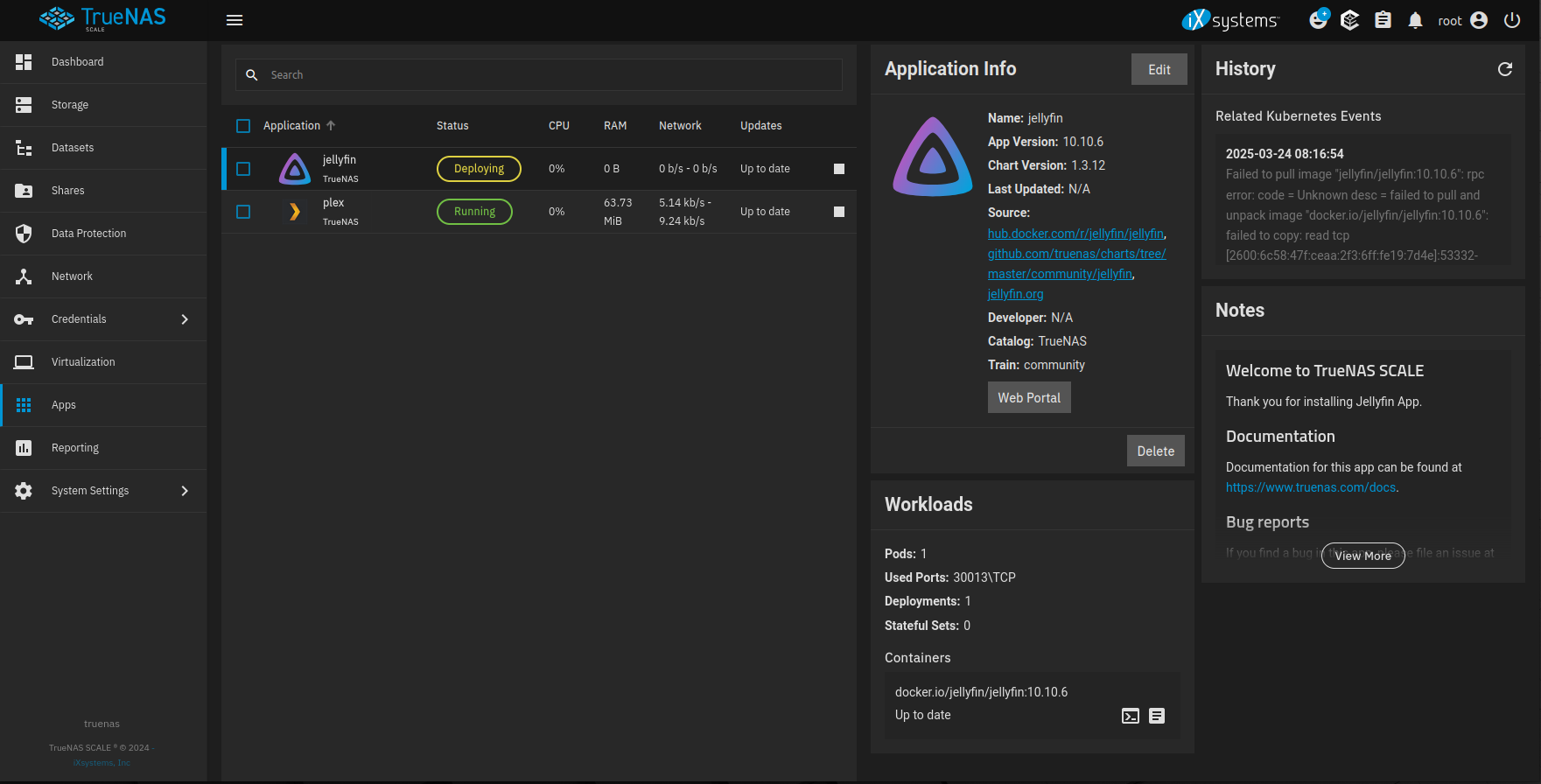This screenshot has width=1541, height=784.
Task: Click the Deploying status badge
Action: pos(479,169)
